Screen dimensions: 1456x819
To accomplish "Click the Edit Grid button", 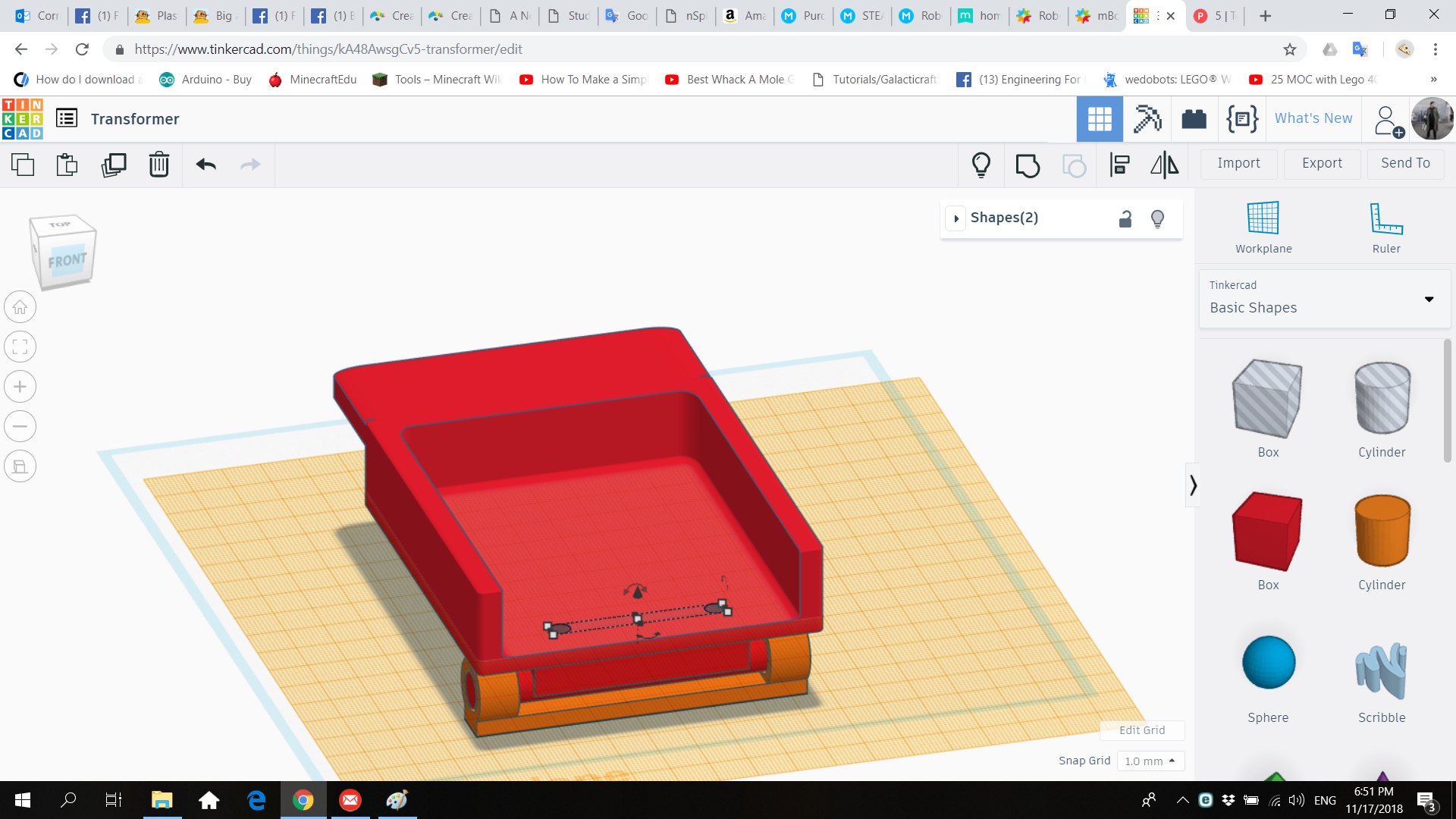I will click(x=1141, y=730).
